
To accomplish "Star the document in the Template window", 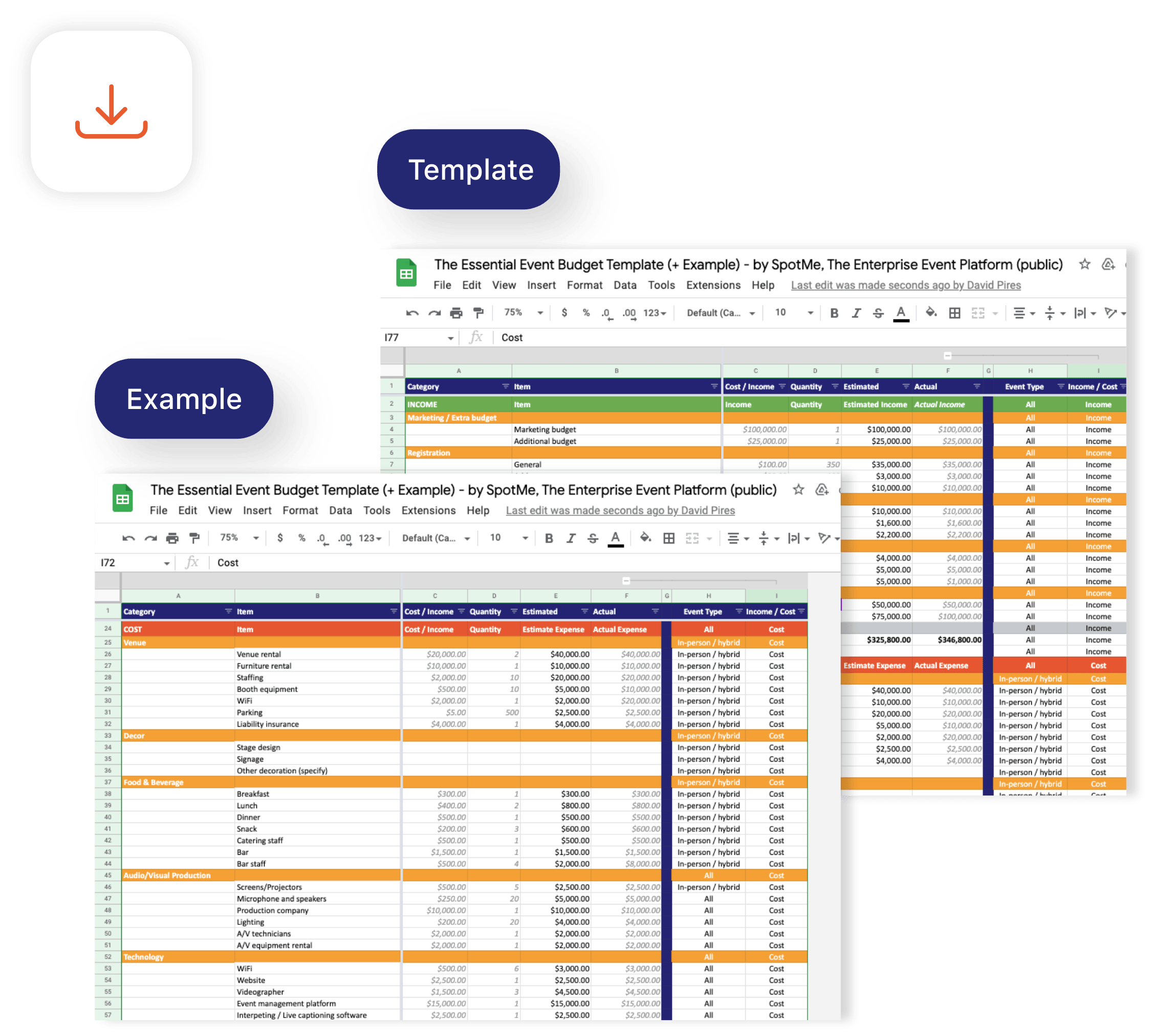I will [x=1085, y=264].
